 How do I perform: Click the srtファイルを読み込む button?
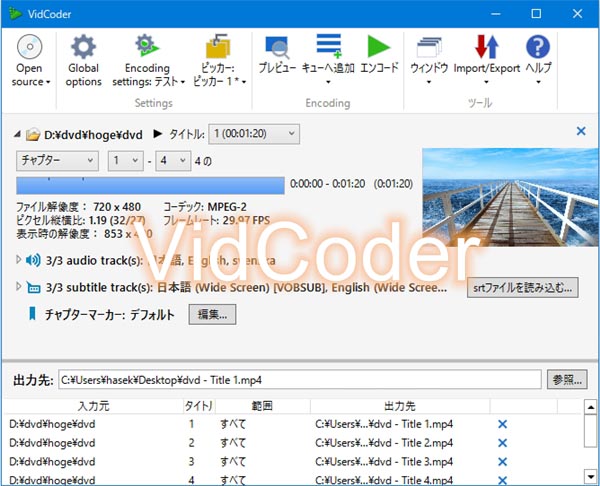click(x=523, y=288)
